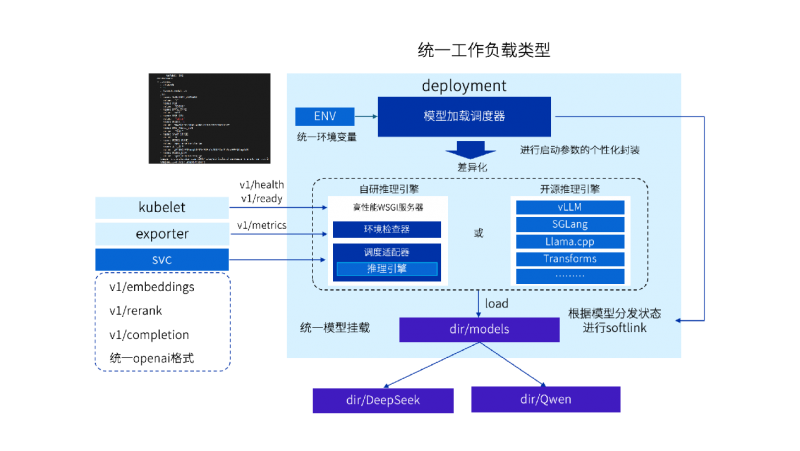This screenshot has height=451, width=800.
Task: Click the Llama.cpp engine entry
Action: (570, 241)
